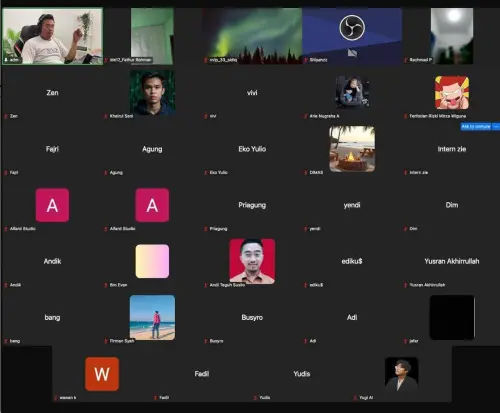Click the muted mic icon next to Yusran Akhirullah

click(405, 285)
